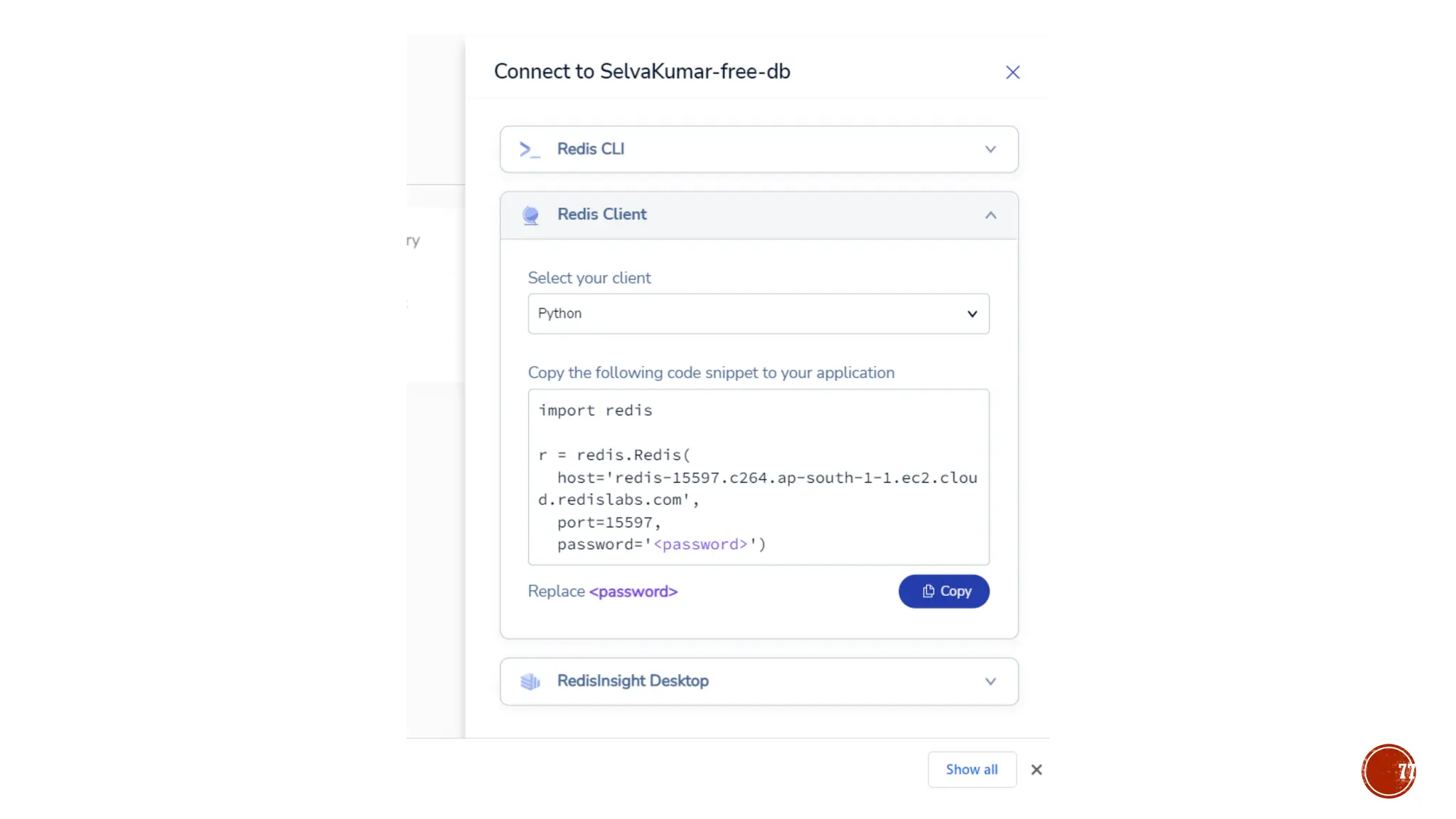This screenshot has width=1456, height=819.
Task: Click the Redis CLI header label
Action: 590,149
